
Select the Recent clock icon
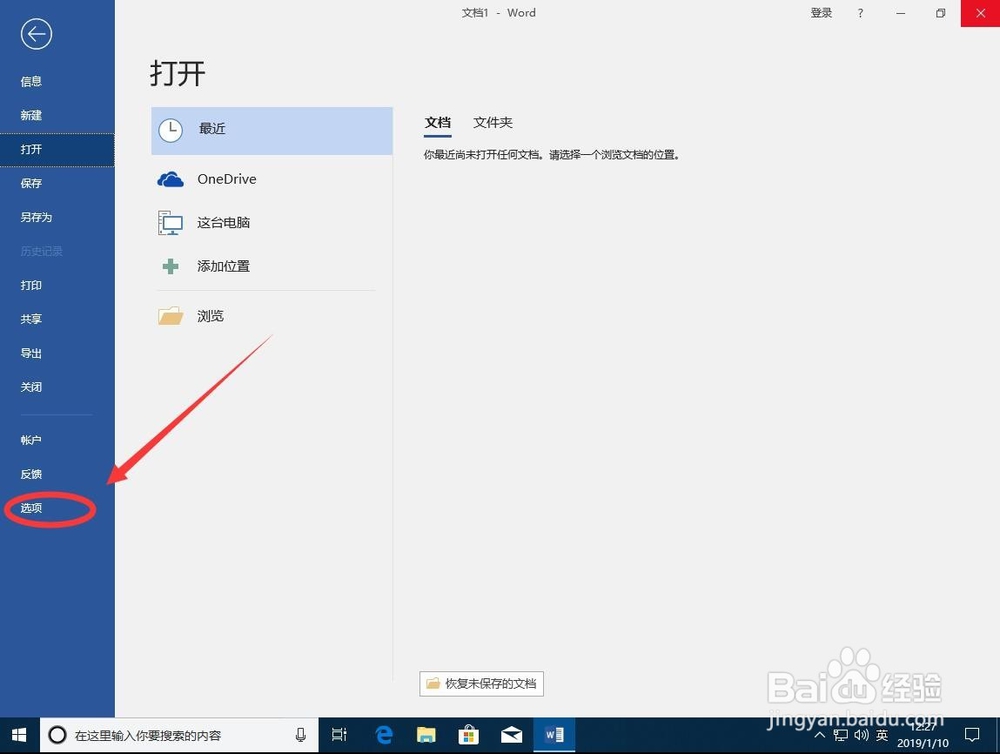pyautogui.click(x=170, y=130)
